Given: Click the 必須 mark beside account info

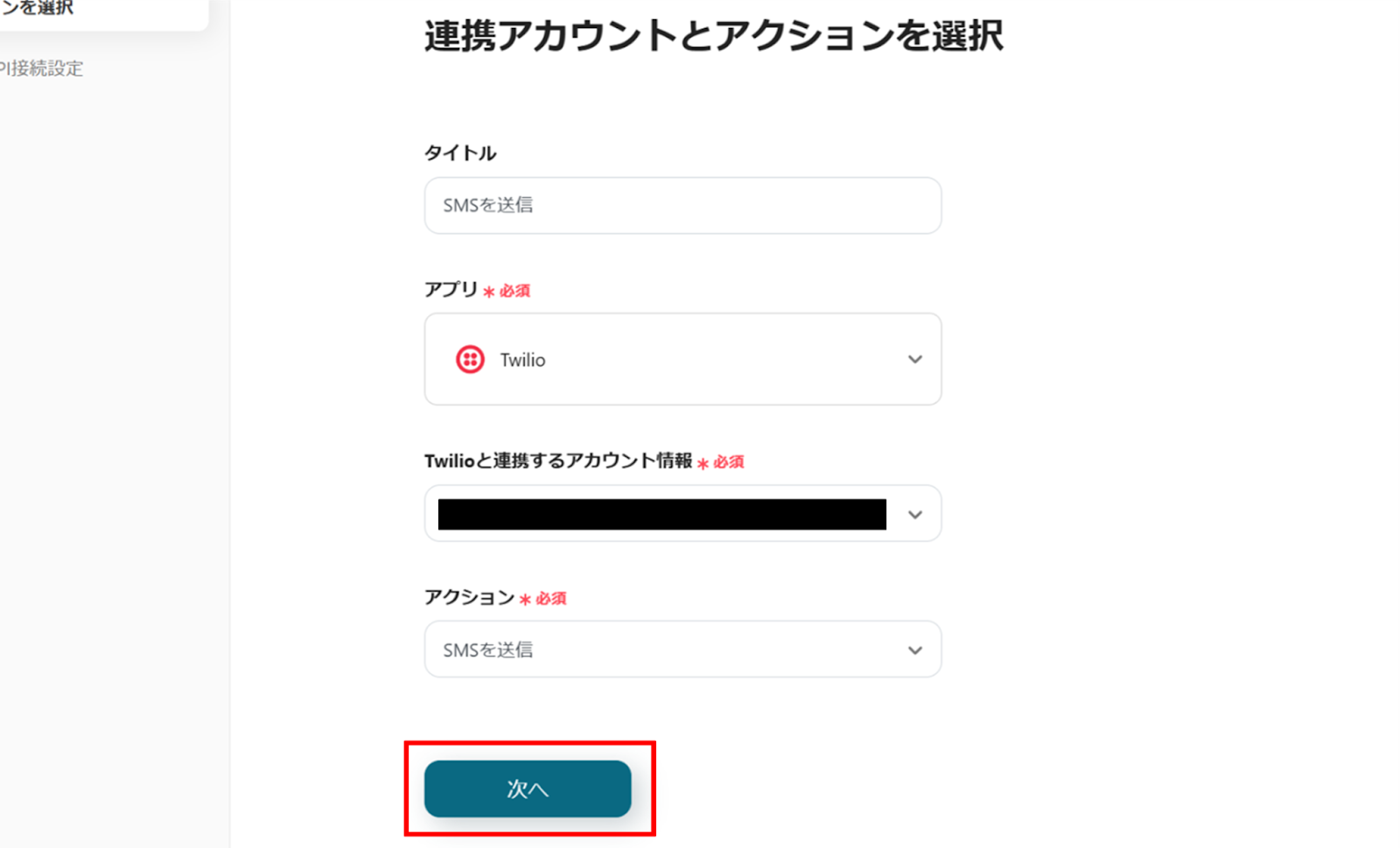Looking at the screenshot, I should click(728, 462).
